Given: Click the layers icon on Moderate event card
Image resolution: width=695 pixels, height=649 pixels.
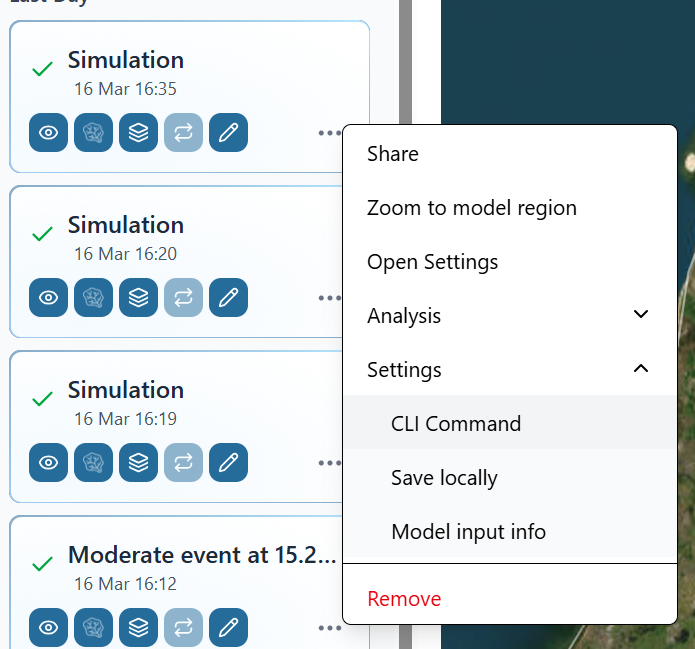Looking at the screenshot, I should [x=138, y=628].
